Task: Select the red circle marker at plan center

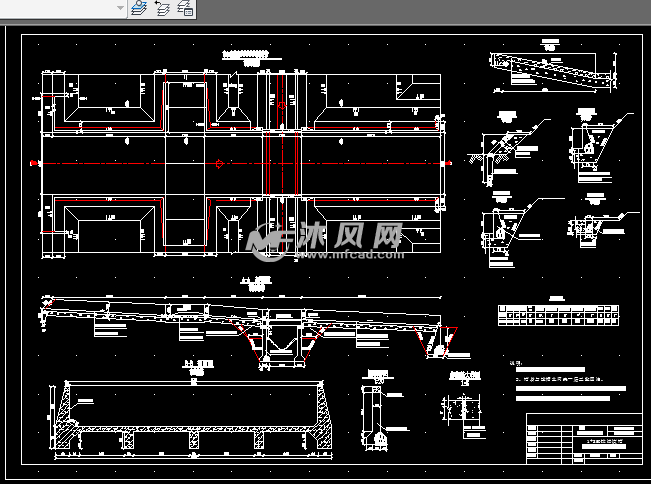Action: click(220, 164)
